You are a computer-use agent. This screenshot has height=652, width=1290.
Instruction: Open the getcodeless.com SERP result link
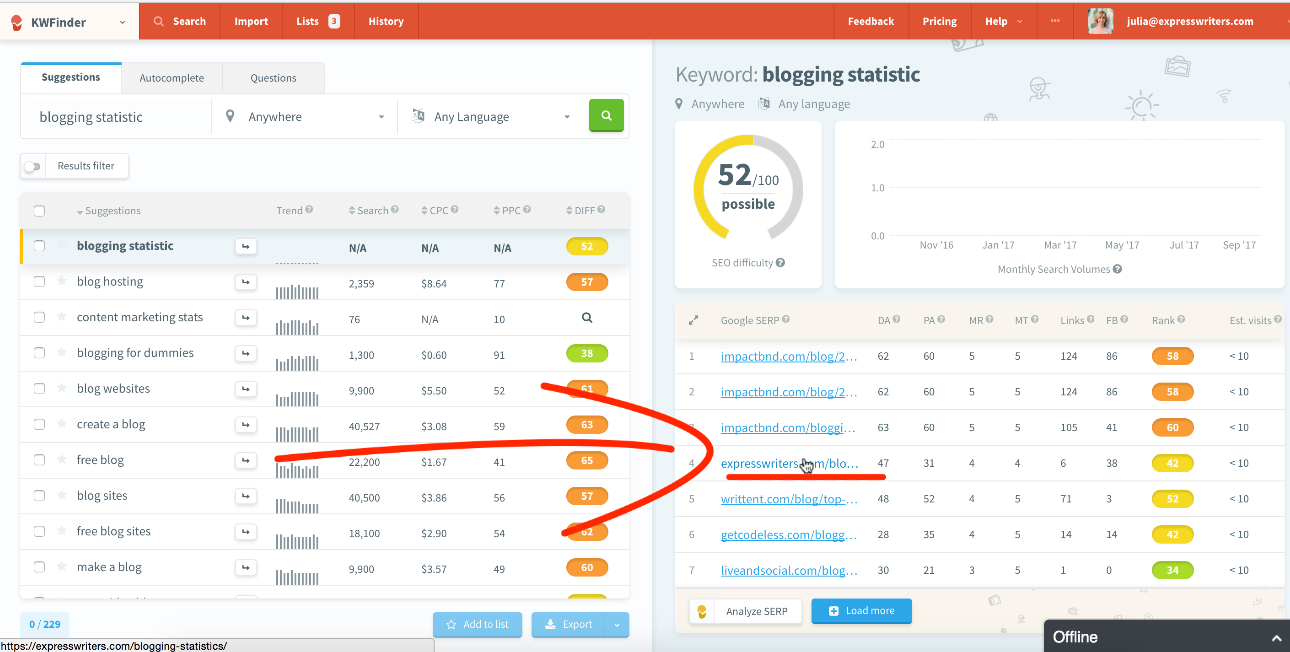pos(789,535)
